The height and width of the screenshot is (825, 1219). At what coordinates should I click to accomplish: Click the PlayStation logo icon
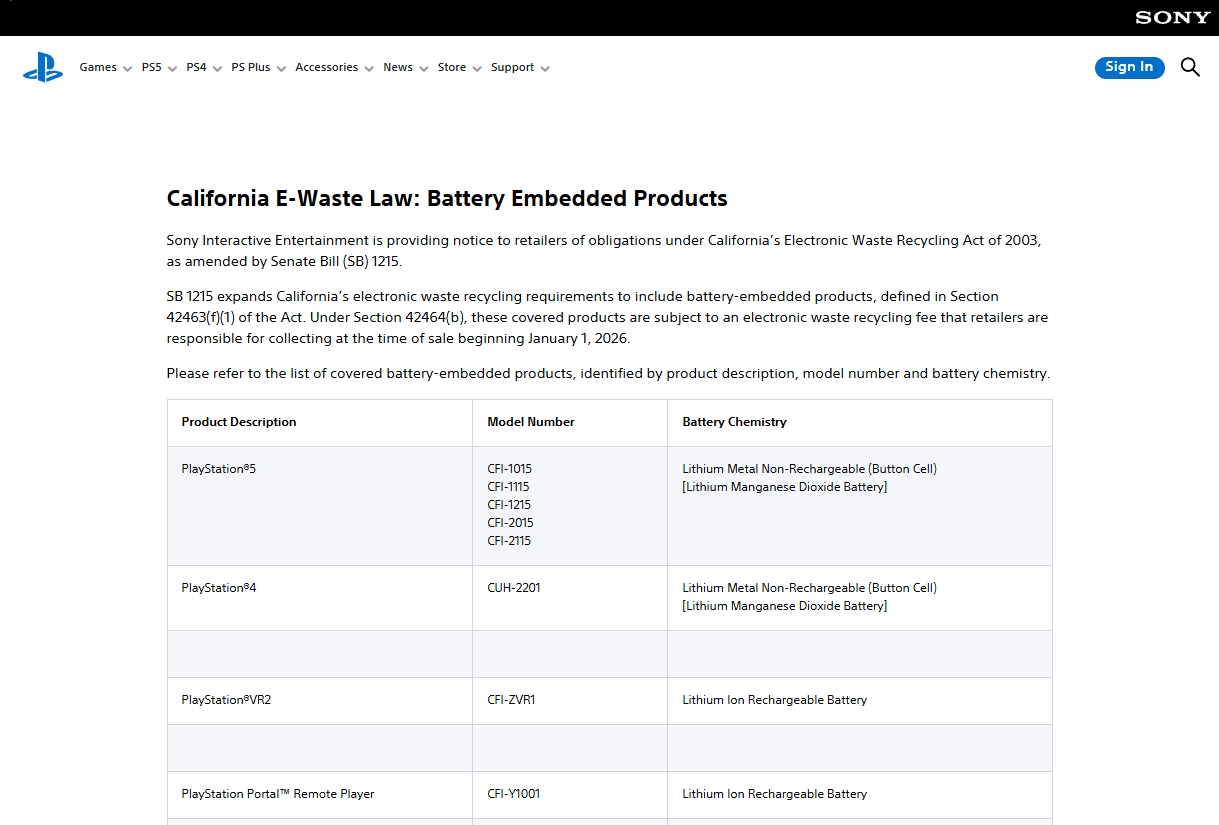pyautogui.click(x=43, y=67)
